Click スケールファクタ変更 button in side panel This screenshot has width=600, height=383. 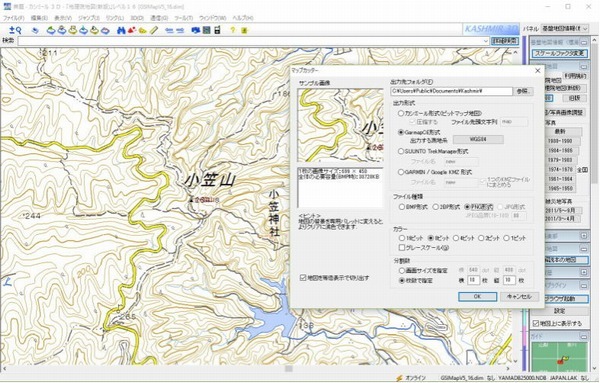[559, 54]
